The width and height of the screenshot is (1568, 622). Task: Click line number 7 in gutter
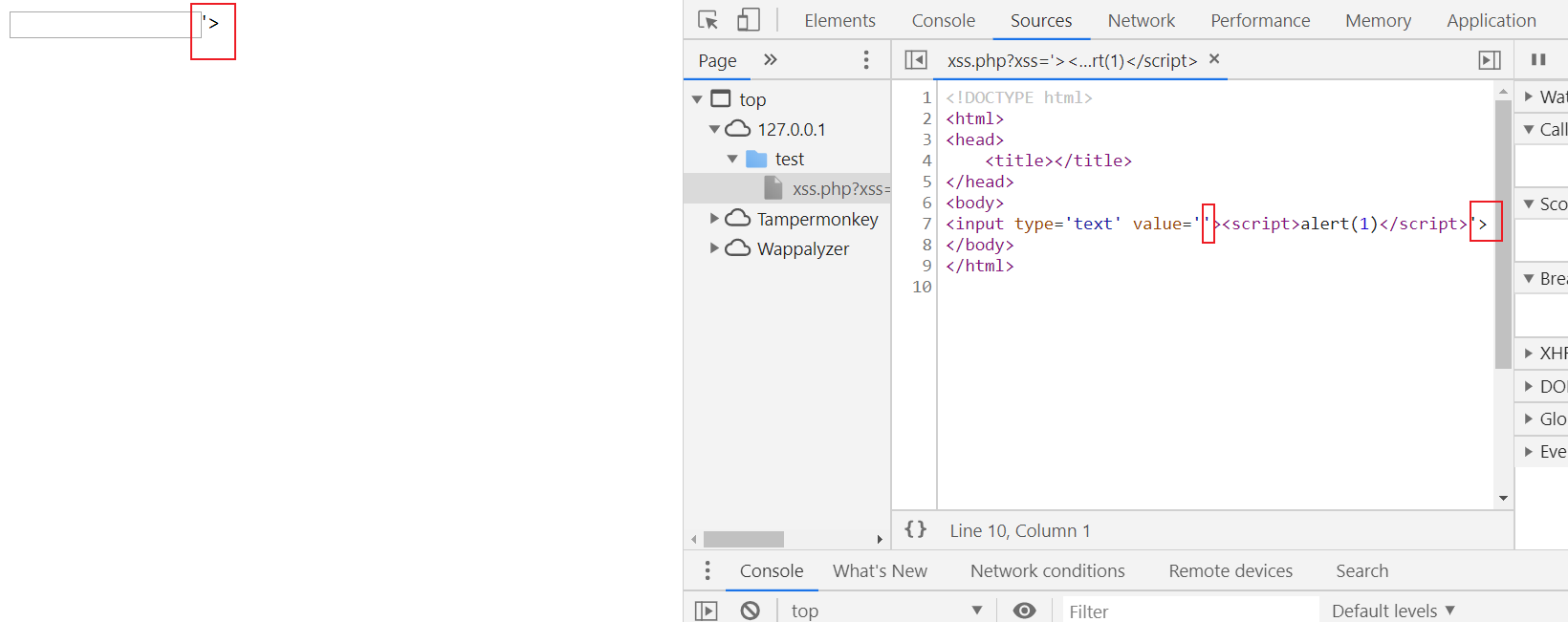click(x=926, y=224)
